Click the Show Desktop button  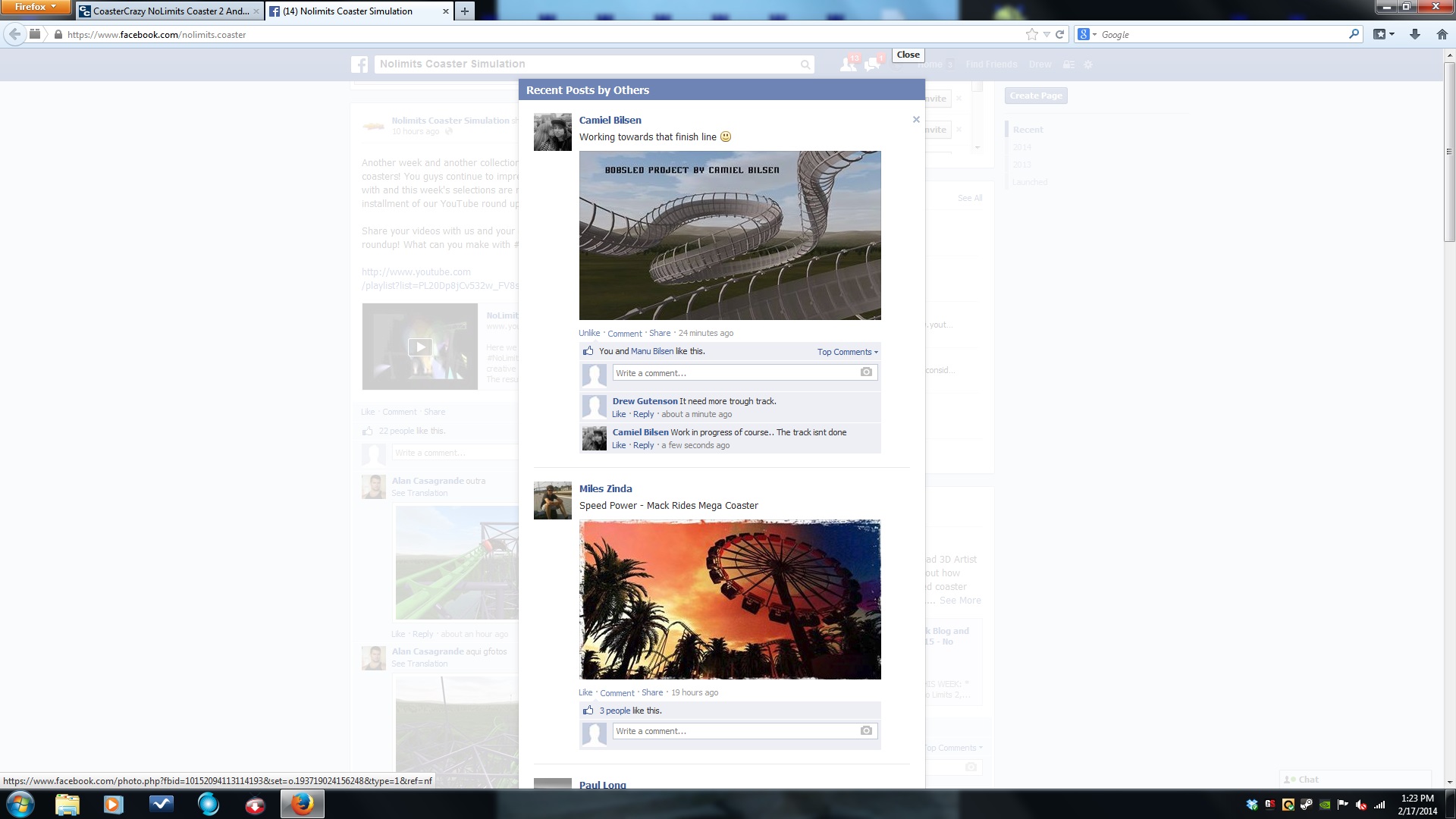click(x=1451, y=804)
